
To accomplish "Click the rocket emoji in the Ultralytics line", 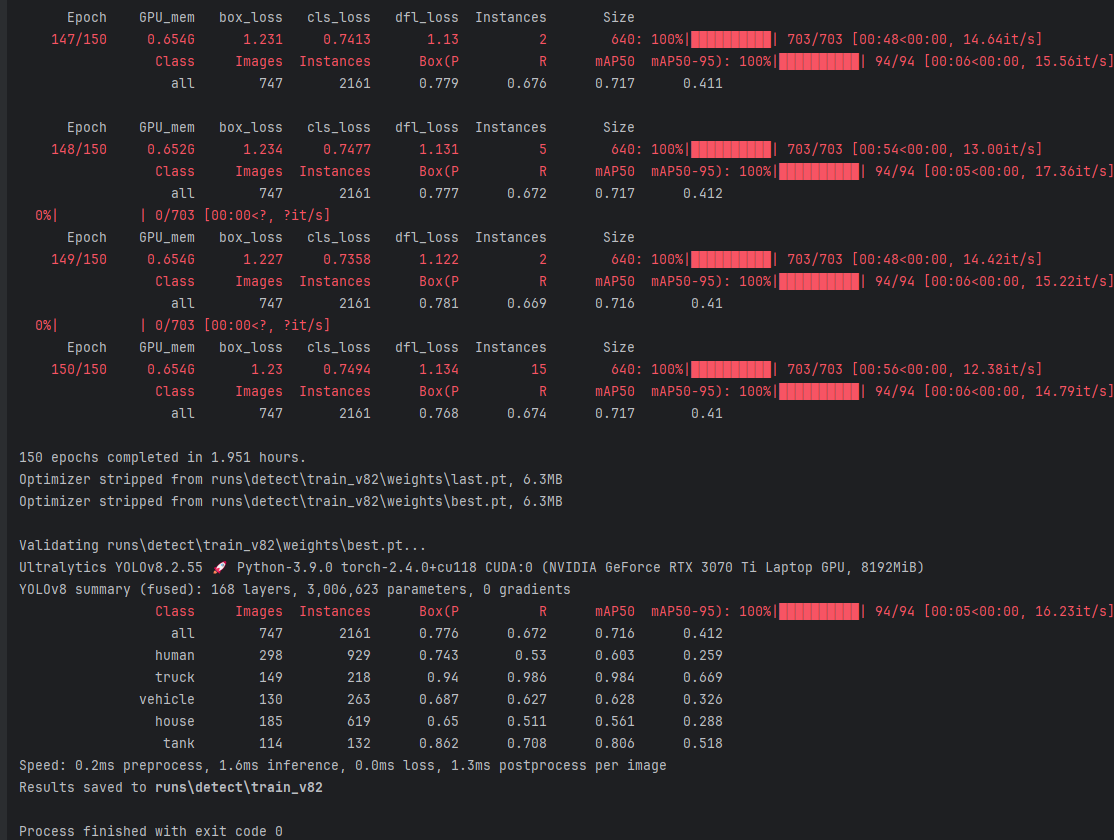I will point(220,567).
